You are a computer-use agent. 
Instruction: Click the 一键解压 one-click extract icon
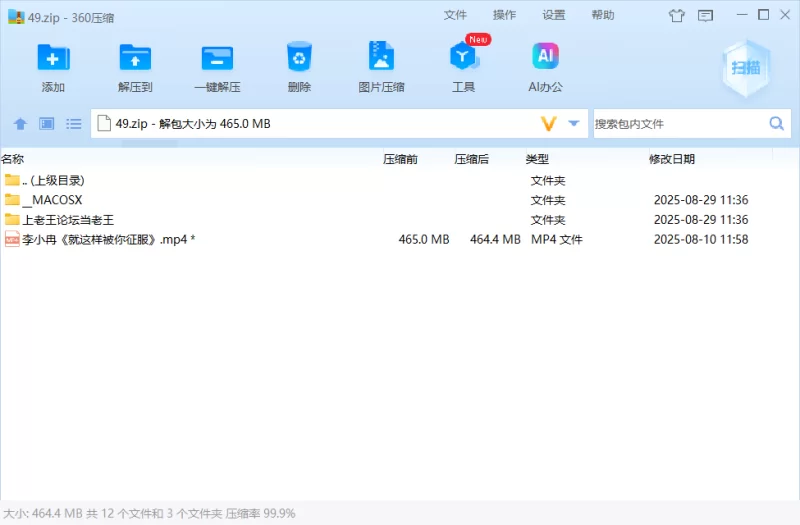(x=217, y=58)
